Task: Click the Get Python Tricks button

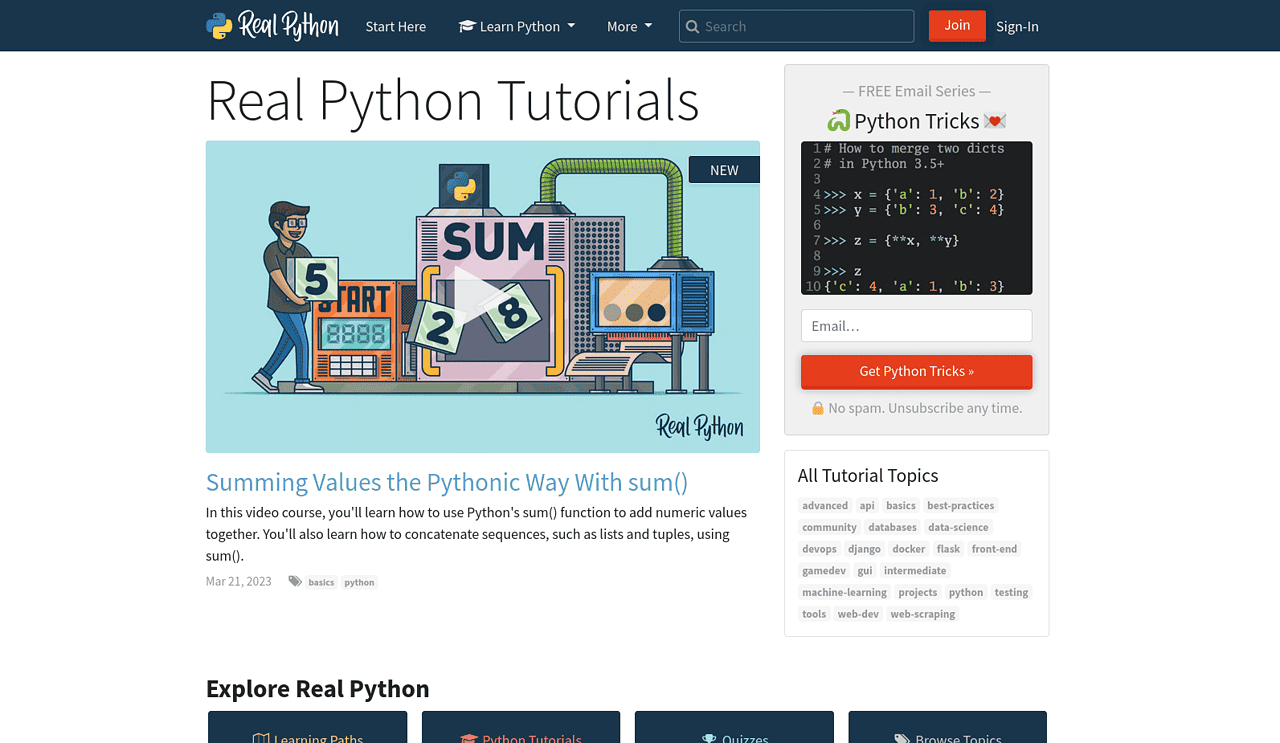Action: pyautogui.click(x=916, y=371)
